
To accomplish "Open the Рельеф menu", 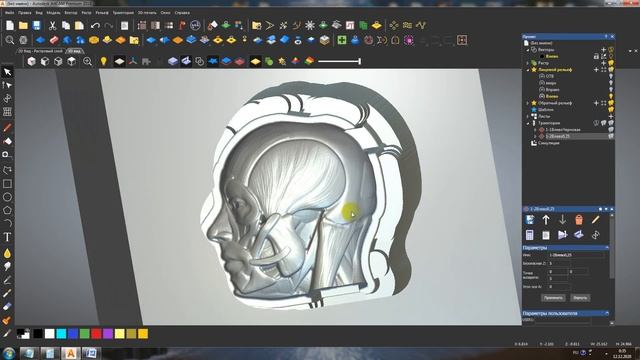I will pos(102,13).
